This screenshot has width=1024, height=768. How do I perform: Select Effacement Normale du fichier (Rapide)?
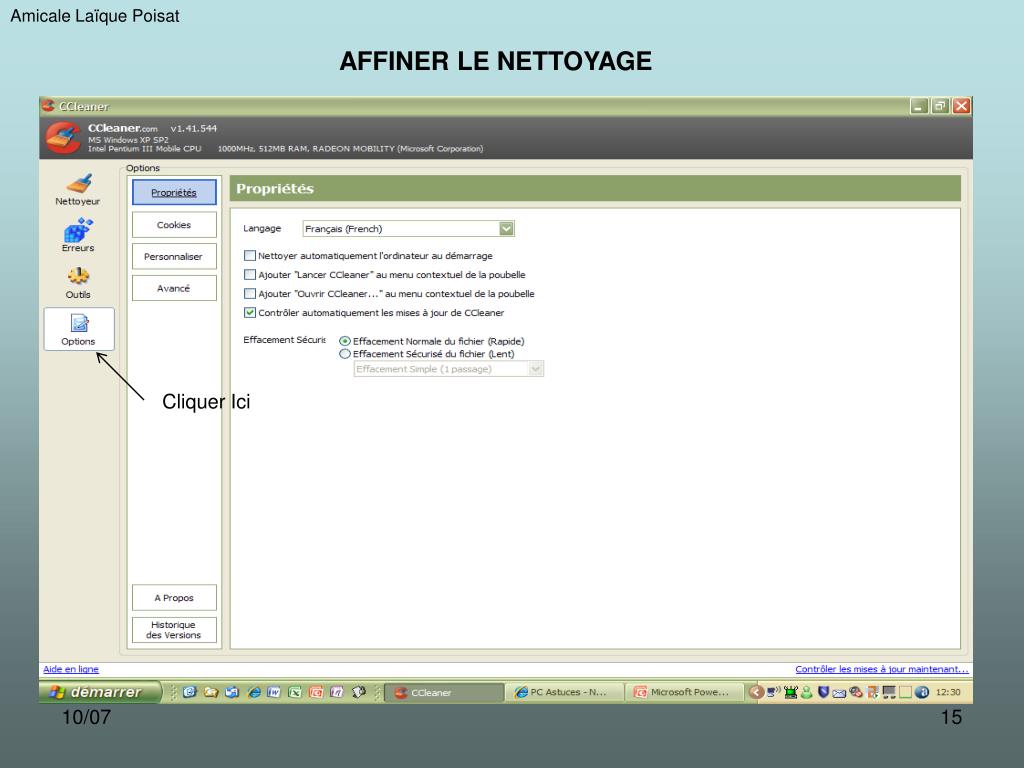click(345, 341)
